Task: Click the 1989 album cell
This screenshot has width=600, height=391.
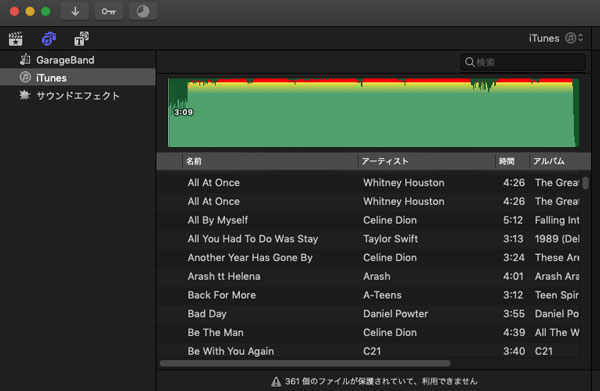Action: coord(557,239)
